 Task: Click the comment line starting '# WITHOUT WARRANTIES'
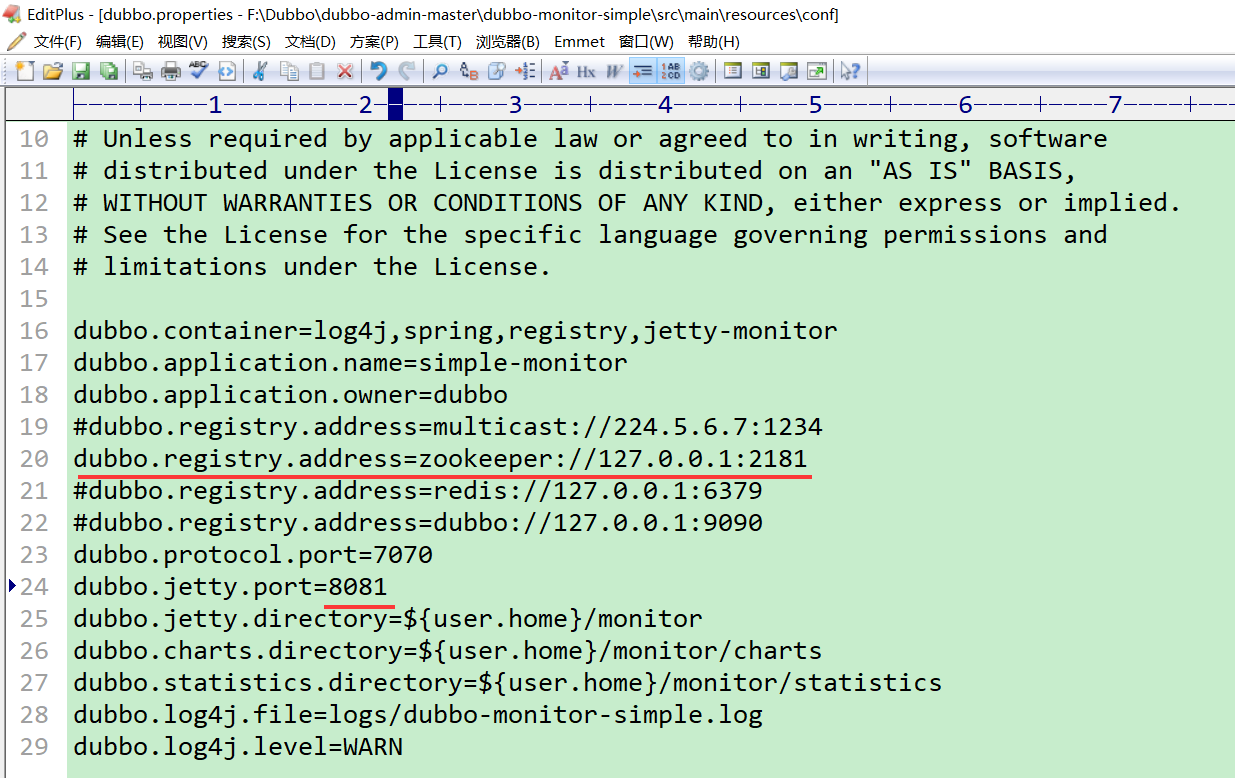(627, 203)
